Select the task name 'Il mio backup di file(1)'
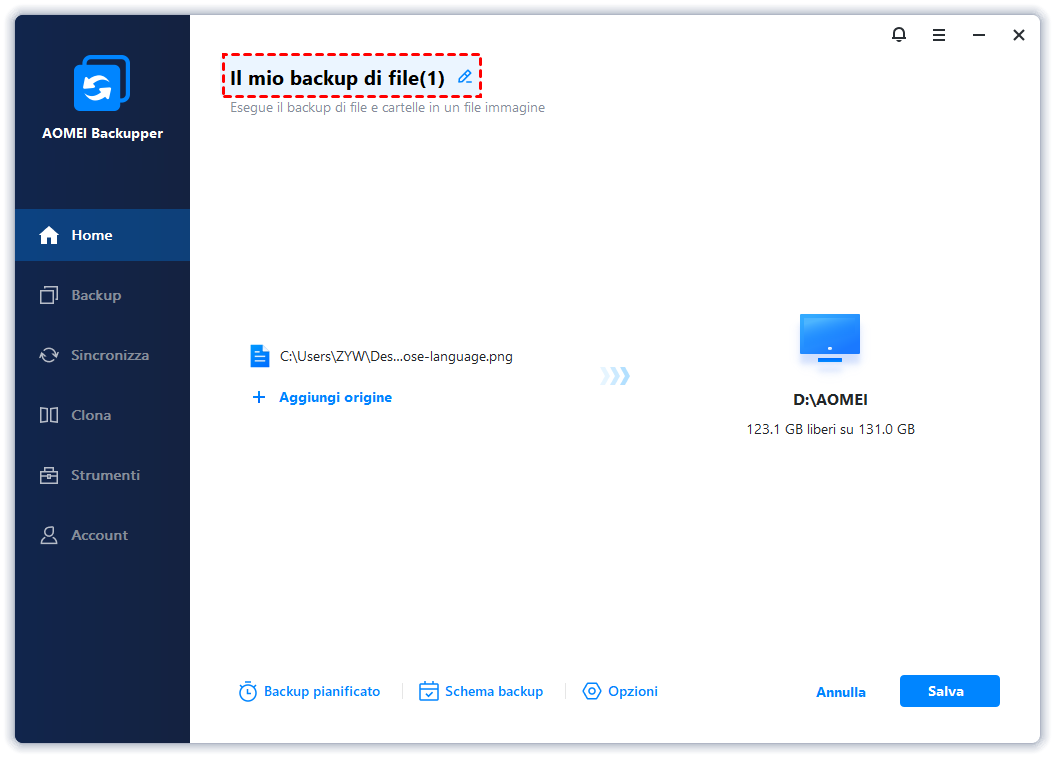 coord(337,78)
